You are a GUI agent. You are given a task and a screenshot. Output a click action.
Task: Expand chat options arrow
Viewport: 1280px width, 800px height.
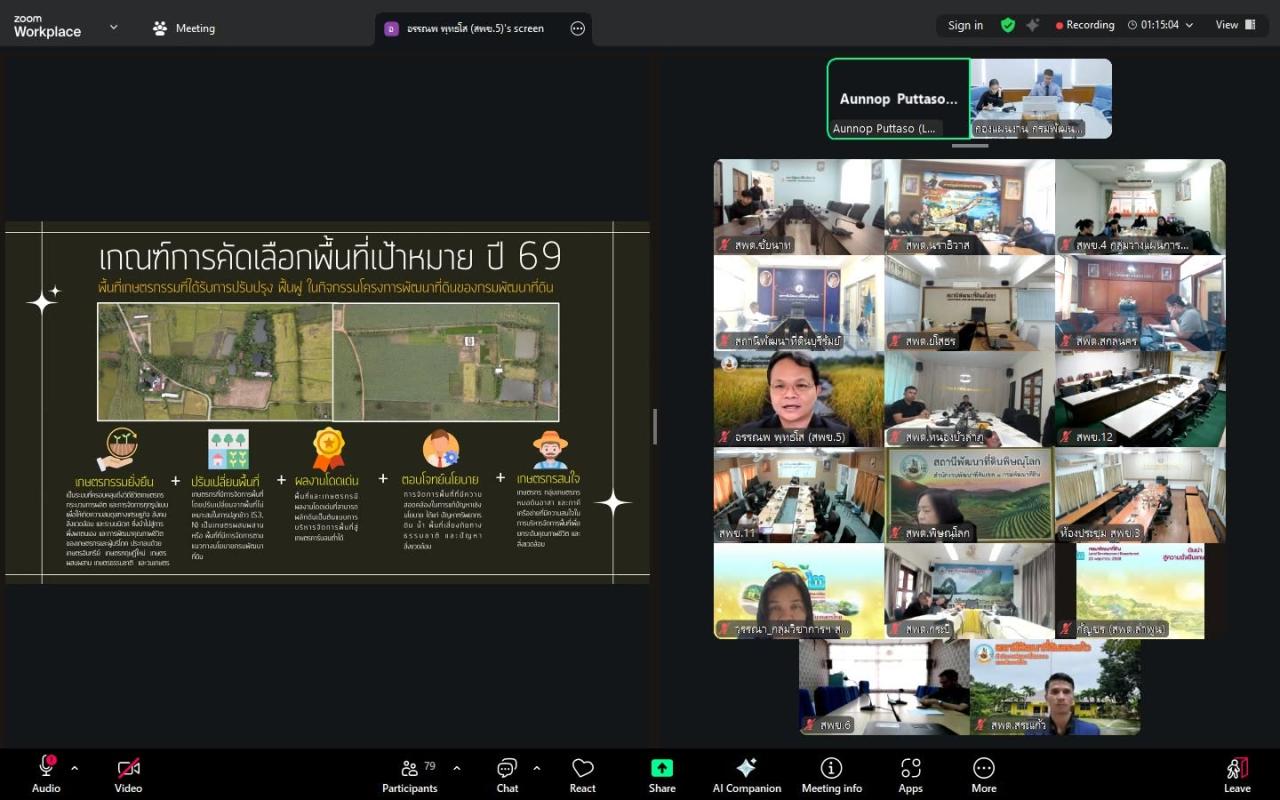tap(536, 768)
